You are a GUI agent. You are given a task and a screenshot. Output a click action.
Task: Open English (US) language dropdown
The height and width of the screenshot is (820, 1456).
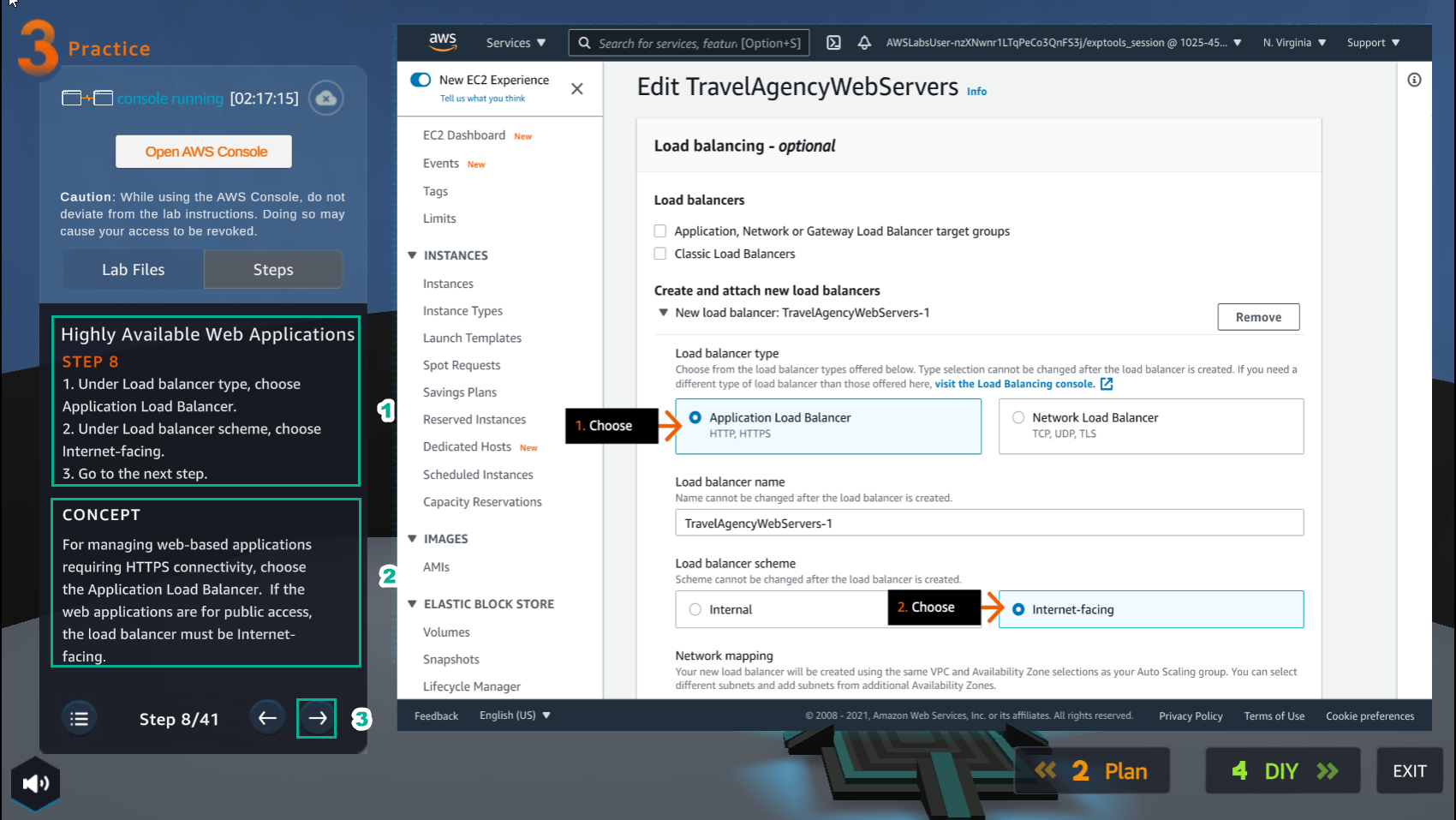(x=515, y=715)
